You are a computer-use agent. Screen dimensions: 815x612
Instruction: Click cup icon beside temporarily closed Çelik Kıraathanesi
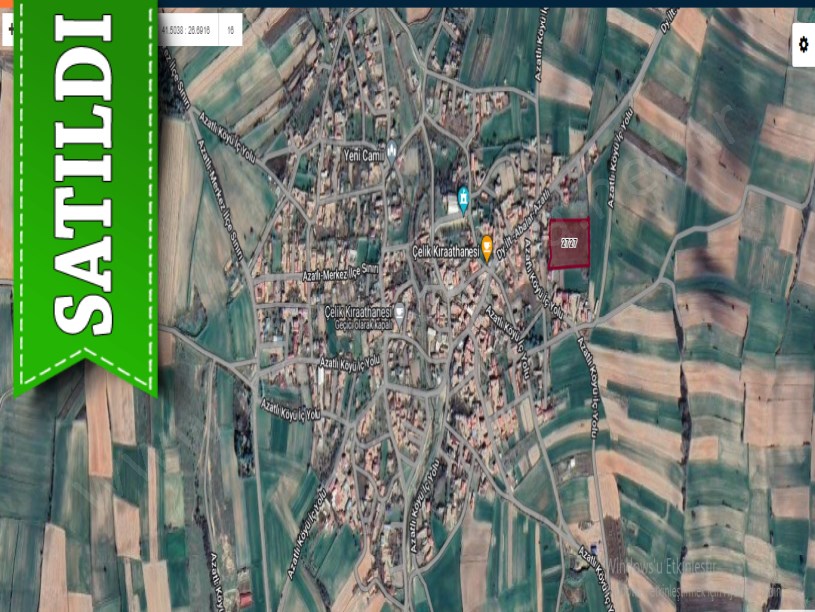399,311
